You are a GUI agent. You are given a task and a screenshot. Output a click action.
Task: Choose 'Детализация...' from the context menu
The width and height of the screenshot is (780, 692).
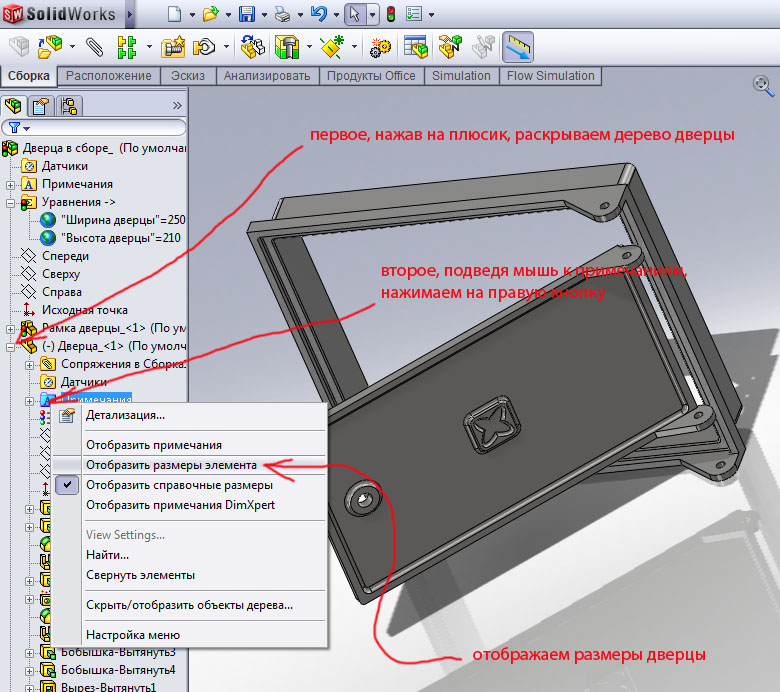pos(125,415)
